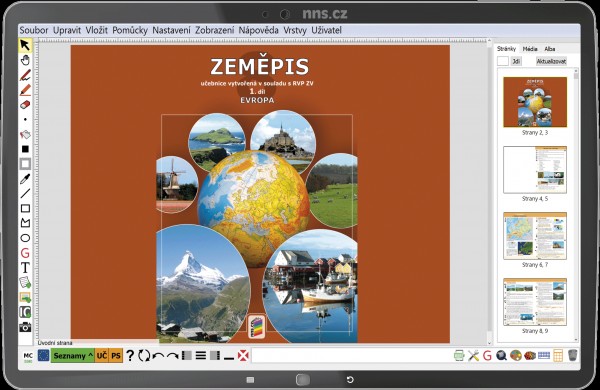Viewport: 600px width, 390px height.
Task: Pick the black fill color swatch
Action: (25, 149)
